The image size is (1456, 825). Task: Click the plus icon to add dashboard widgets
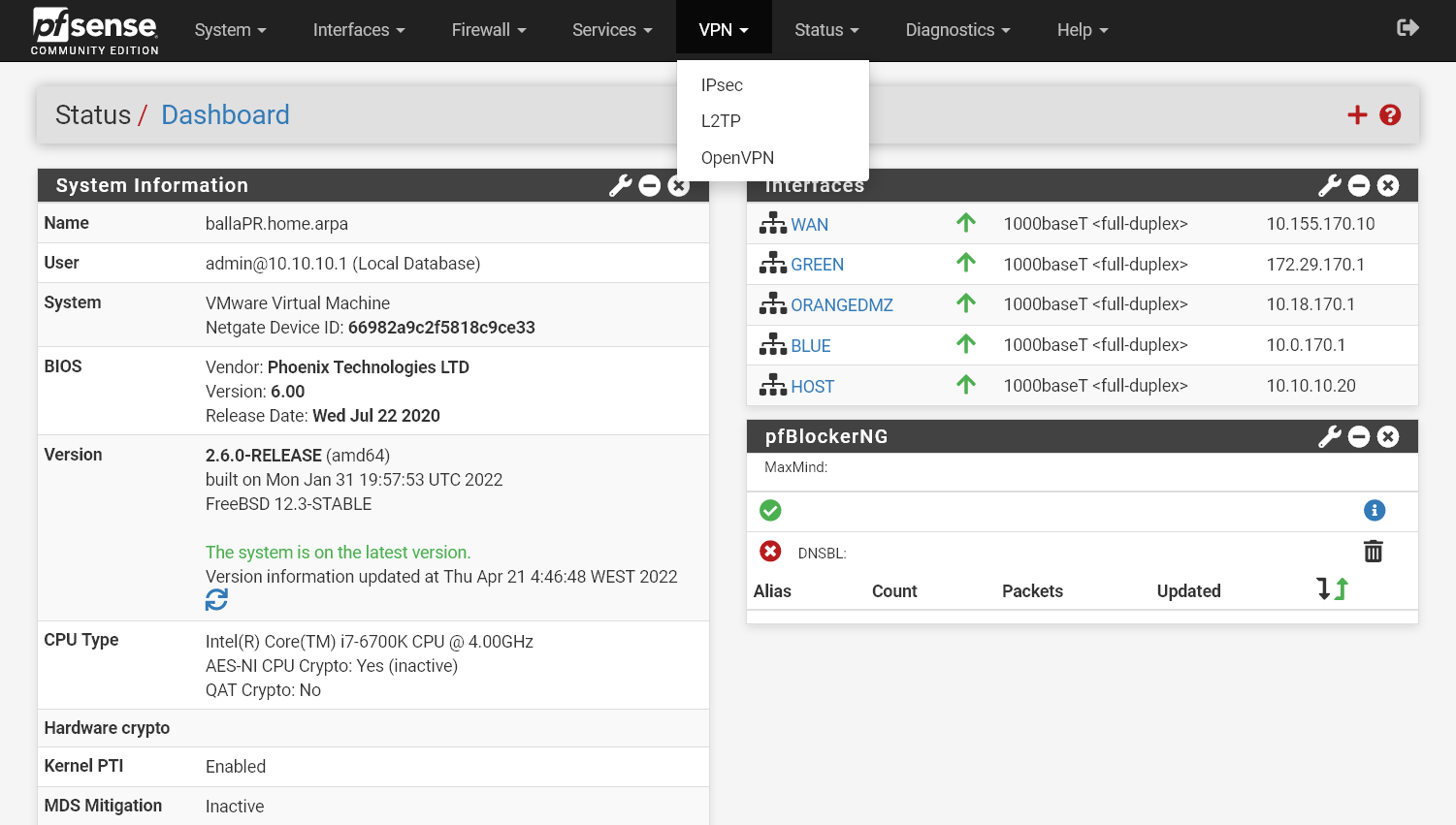1356,114
